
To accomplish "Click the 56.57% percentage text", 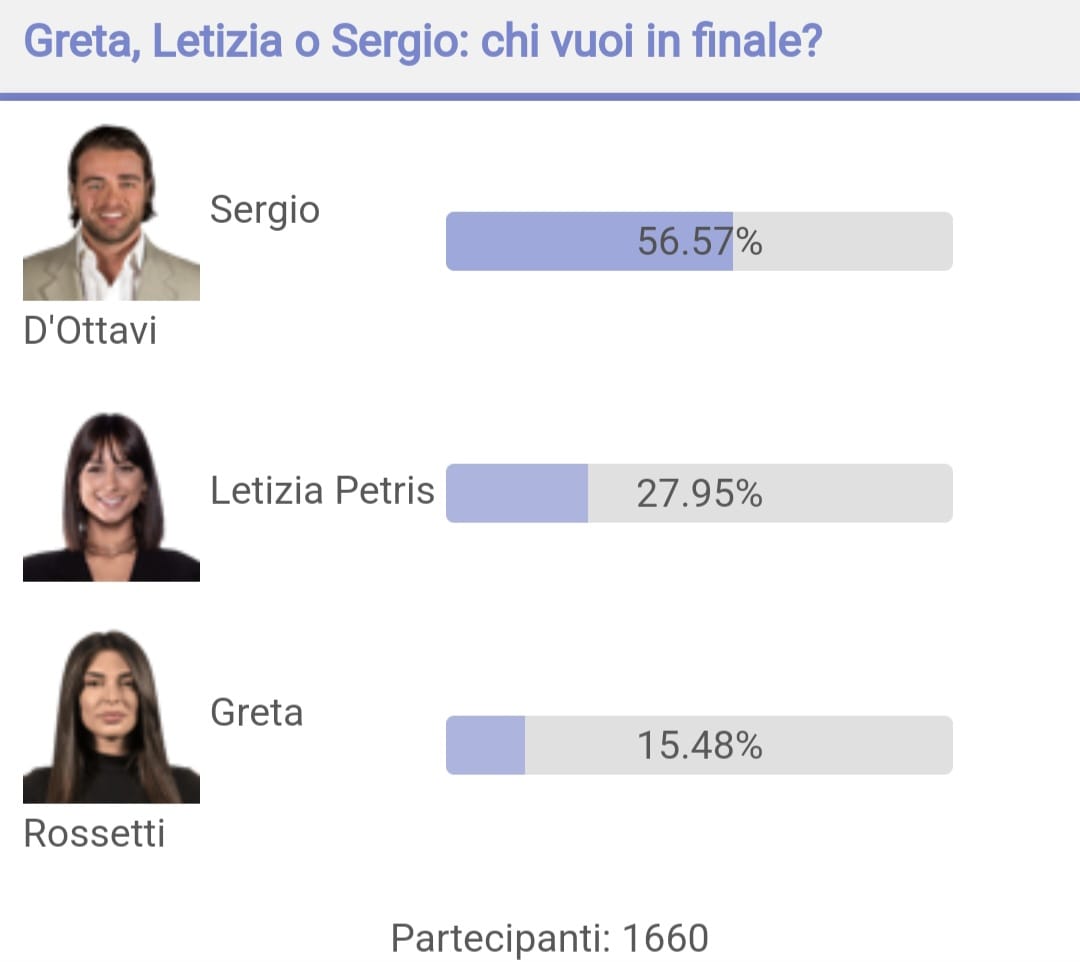I will coord(700,242).
